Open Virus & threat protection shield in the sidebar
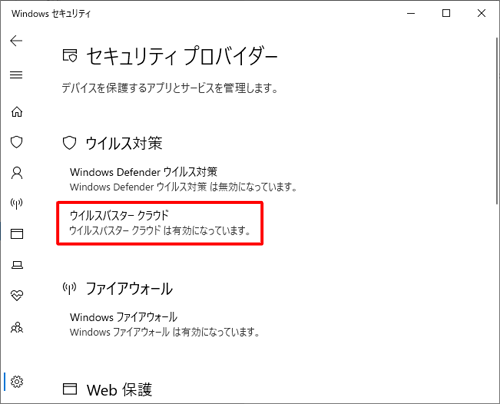Image resolution: width=500 pixels, height=404 pixels. [17, 142]
